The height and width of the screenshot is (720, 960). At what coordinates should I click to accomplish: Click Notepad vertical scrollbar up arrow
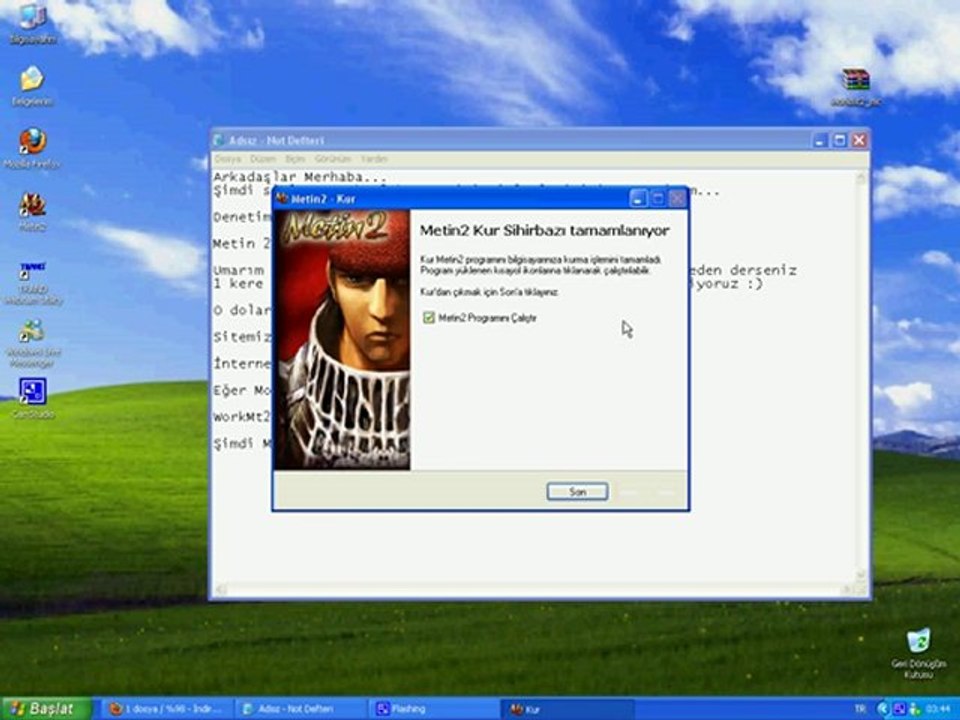click(861, 178)
